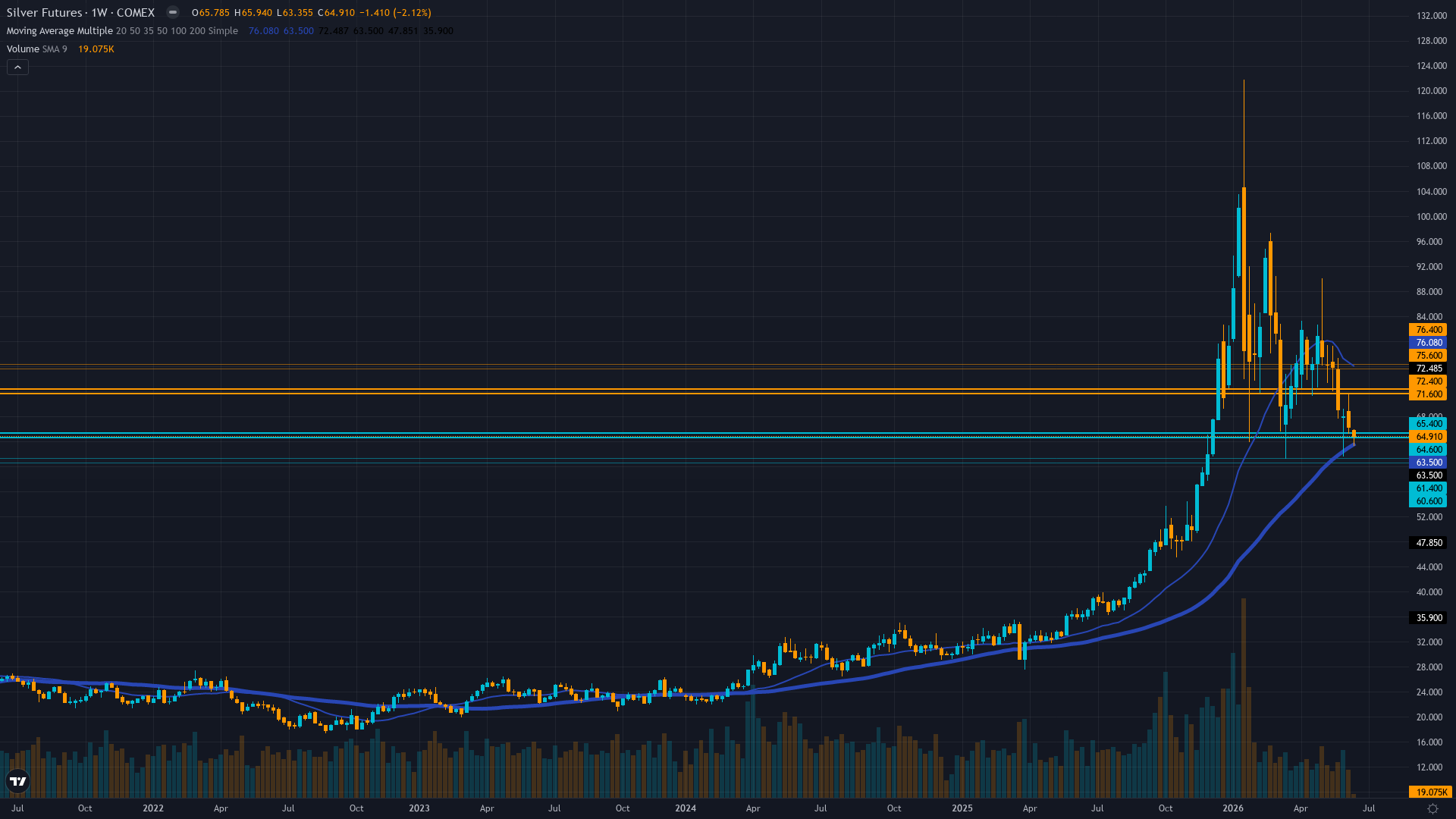Screen dimensions: 1456x819
Task: Select the black 35.900 price label on axis
Action: pos(1428,618)
